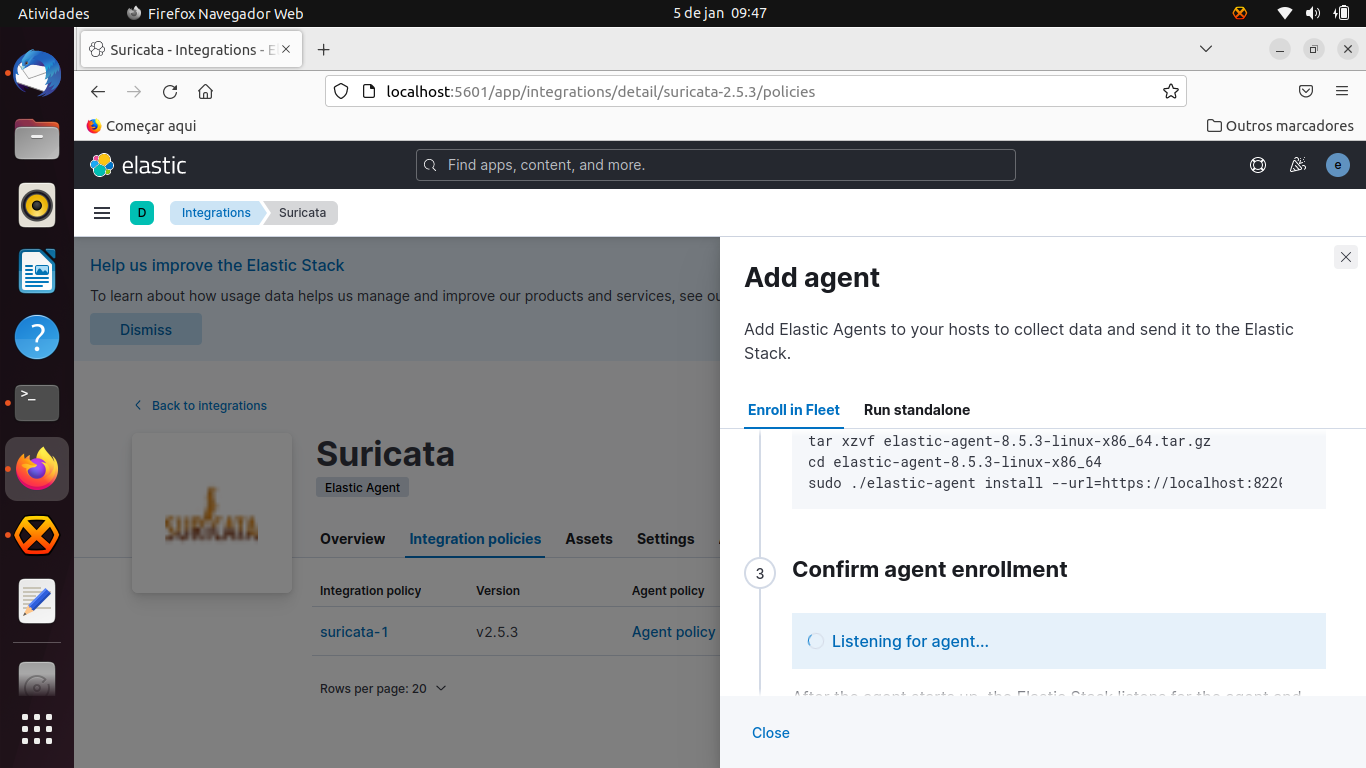Open the Elastic help menu icon

1258,165
